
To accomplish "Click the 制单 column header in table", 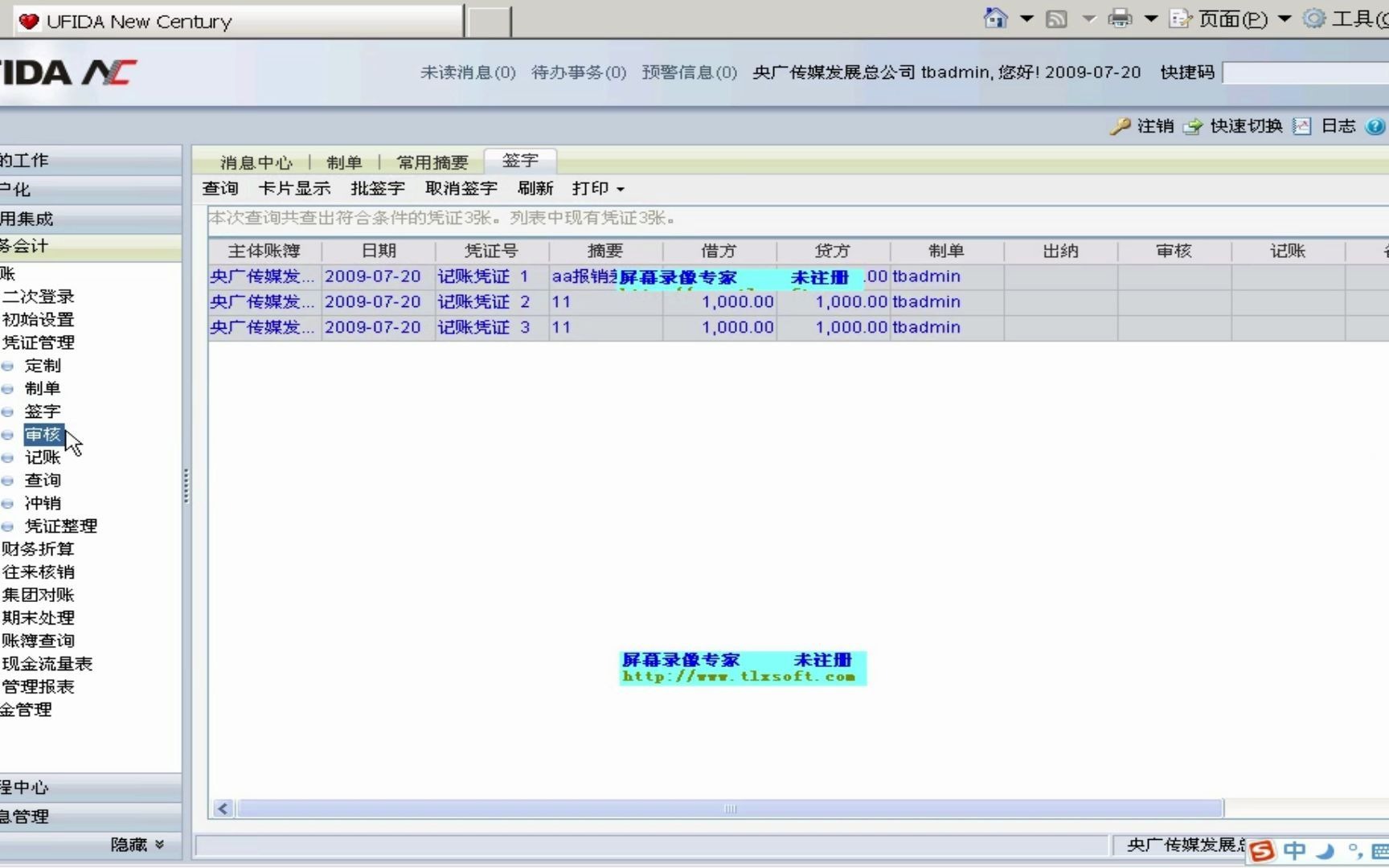I will pyautogui.click(x=946, y=251).
